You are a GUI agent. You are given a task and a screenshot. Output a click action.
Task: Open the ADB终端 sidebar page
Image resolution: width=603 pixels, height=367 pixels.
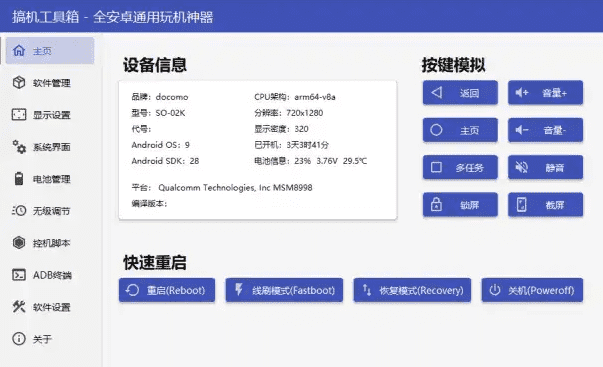[x=50, y=275]
